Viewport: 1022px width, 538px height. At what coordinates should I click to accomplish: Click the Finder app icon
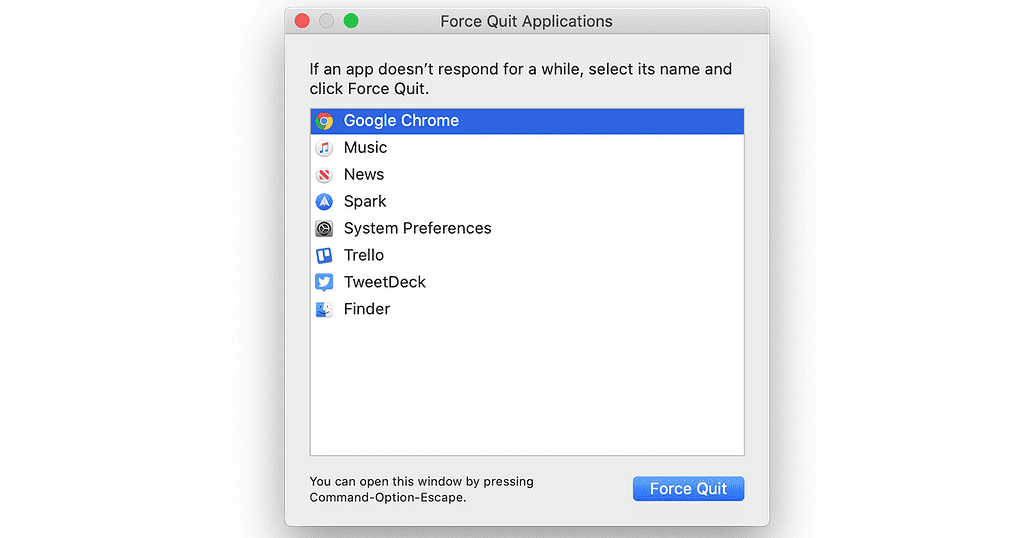(324, 310)
